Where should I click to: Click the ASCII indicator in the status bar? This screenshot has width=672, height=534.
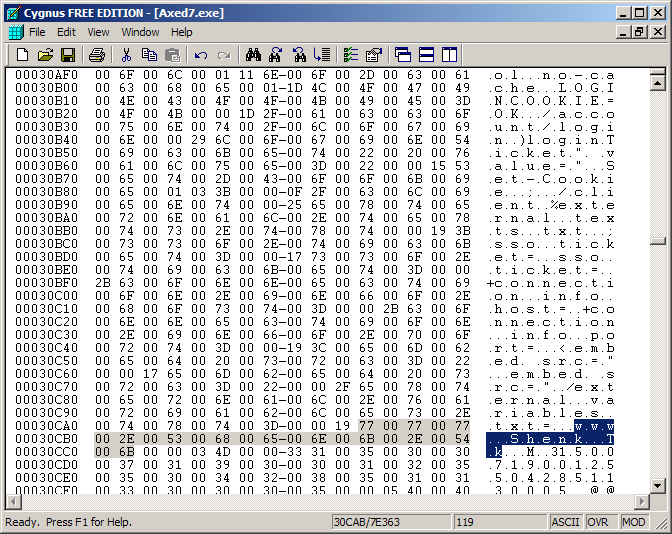click(566, 522)
